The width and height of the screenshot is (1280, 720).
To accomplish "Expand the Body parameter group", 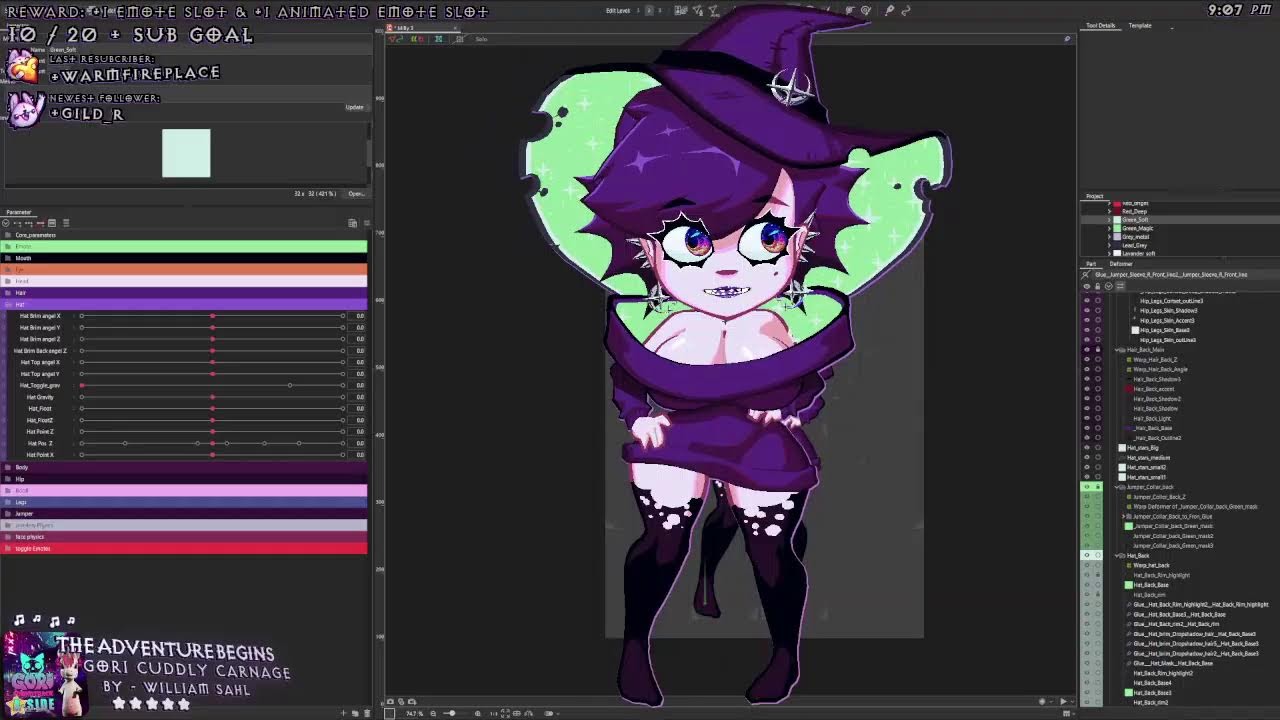I will 7,467.
